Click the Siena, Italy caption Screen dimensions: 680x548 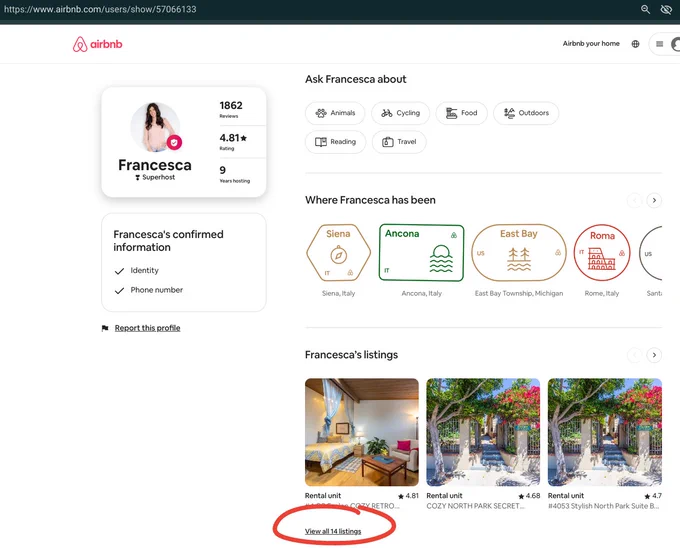[x=339, y=294]
